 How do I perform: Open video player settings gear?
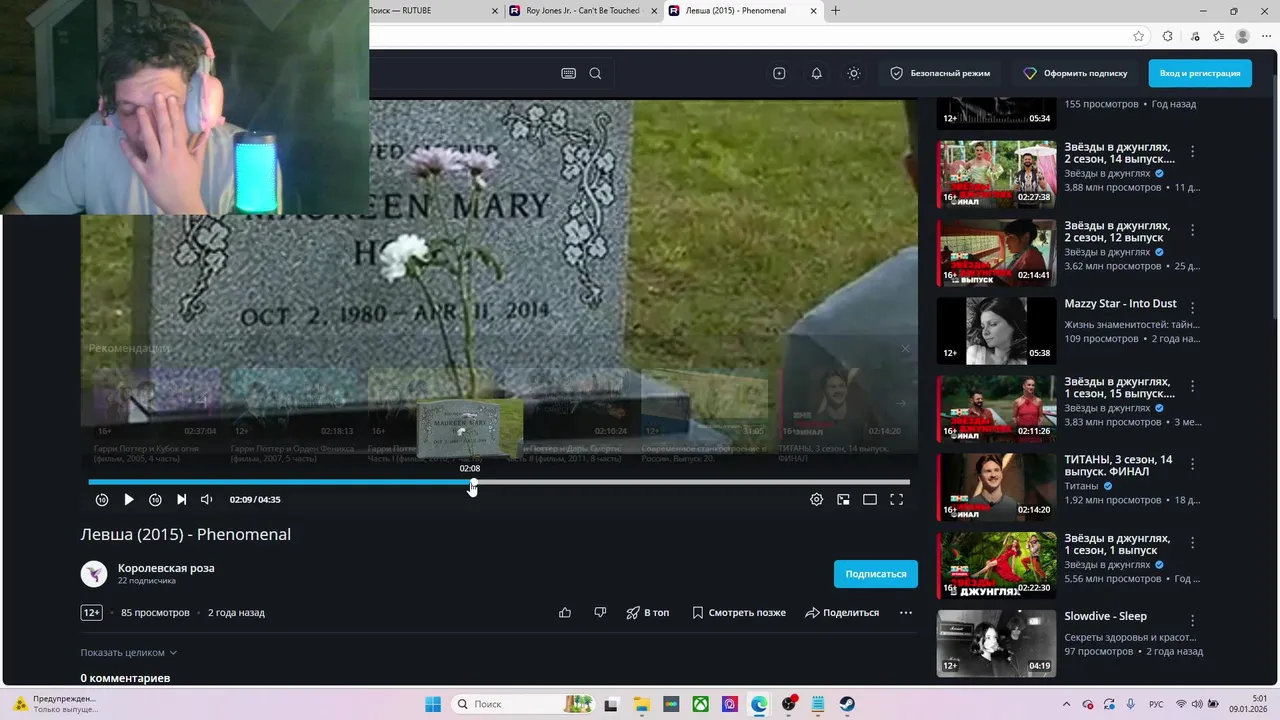(x=817, y=499)
